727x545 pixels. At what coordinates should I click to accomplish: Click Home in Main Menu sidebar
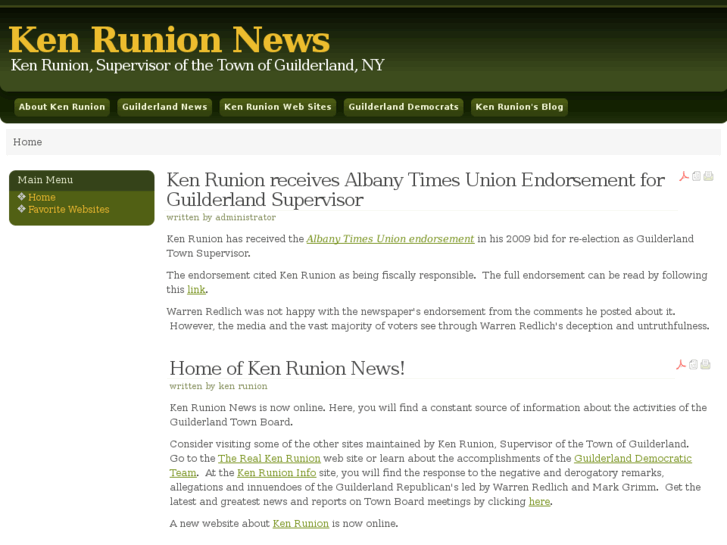pos(42,197)
